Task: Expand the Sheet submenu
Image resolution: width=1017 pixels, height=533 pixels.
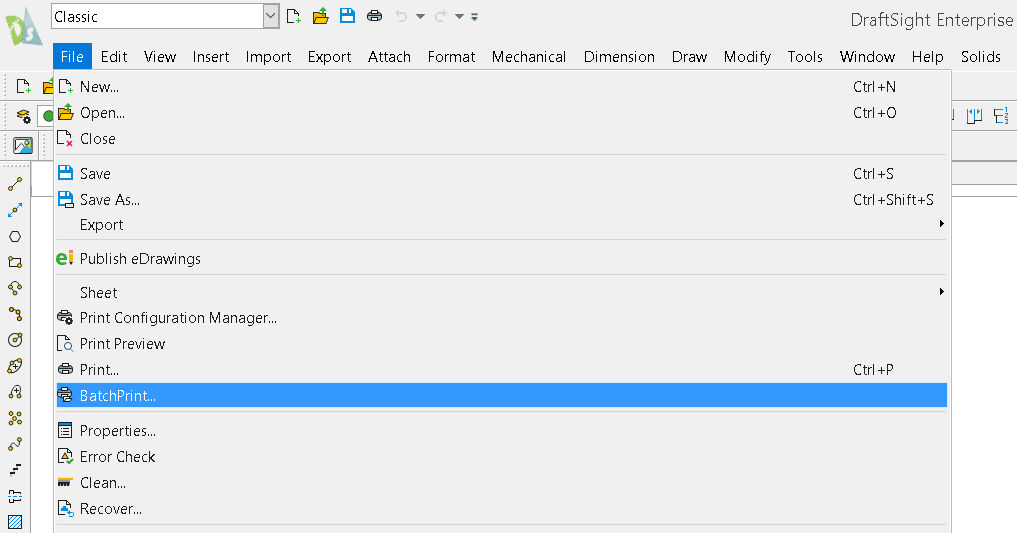Action: click(501, 292)
